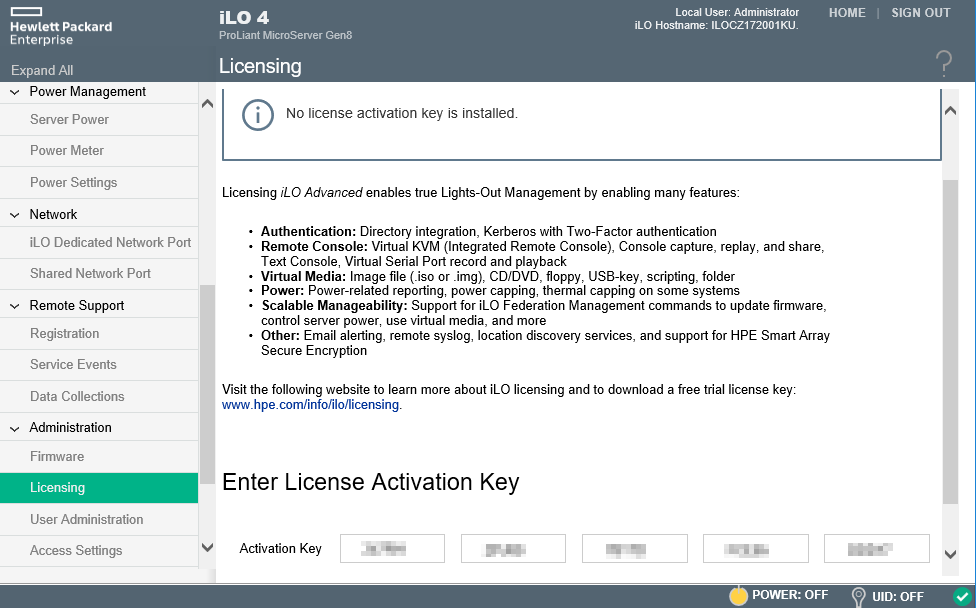Click the fourth Activation Key field

point(756,548)
